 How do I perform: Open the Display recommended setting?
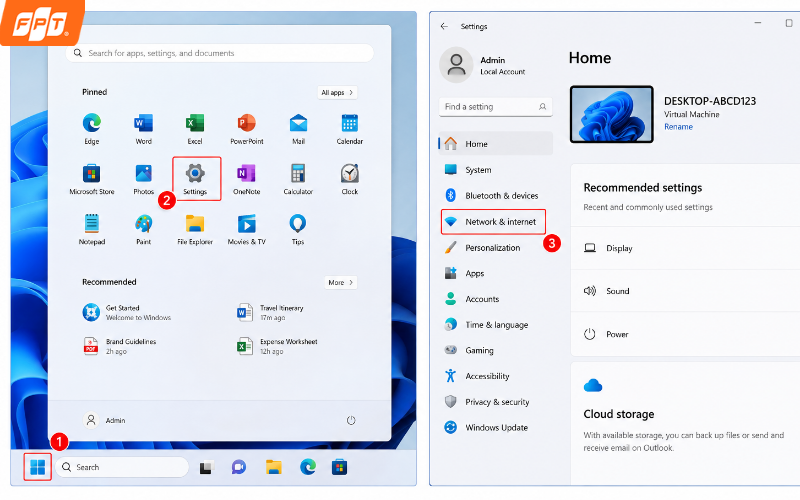pos(685,248)
